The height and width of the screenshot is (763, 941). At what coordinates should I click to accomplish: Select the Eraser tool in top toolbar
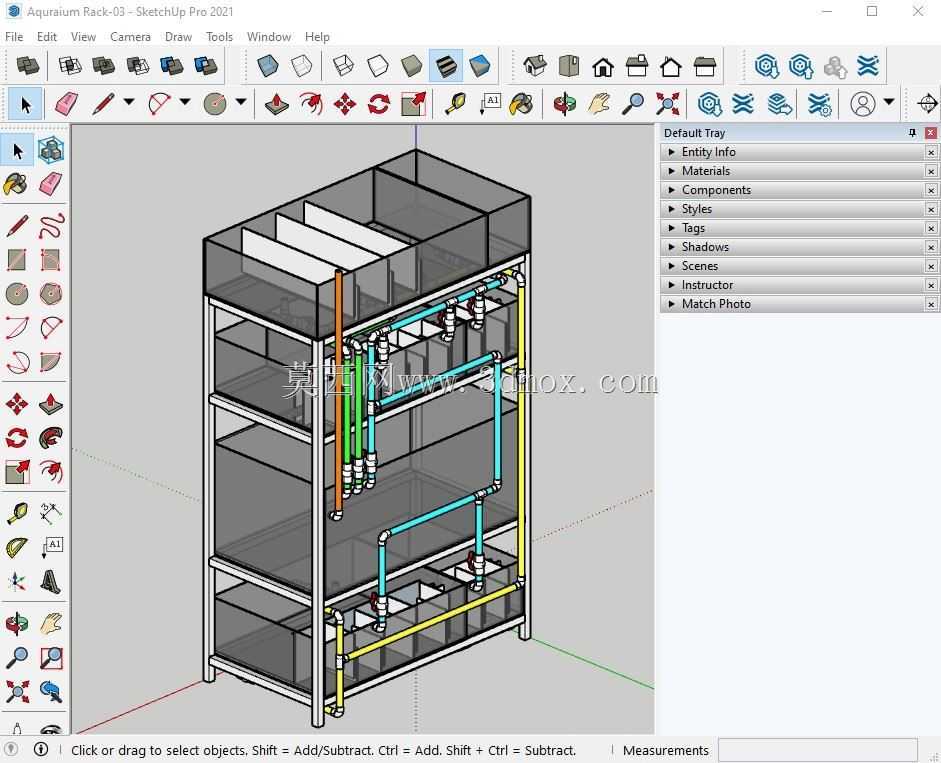coord(65,104)
